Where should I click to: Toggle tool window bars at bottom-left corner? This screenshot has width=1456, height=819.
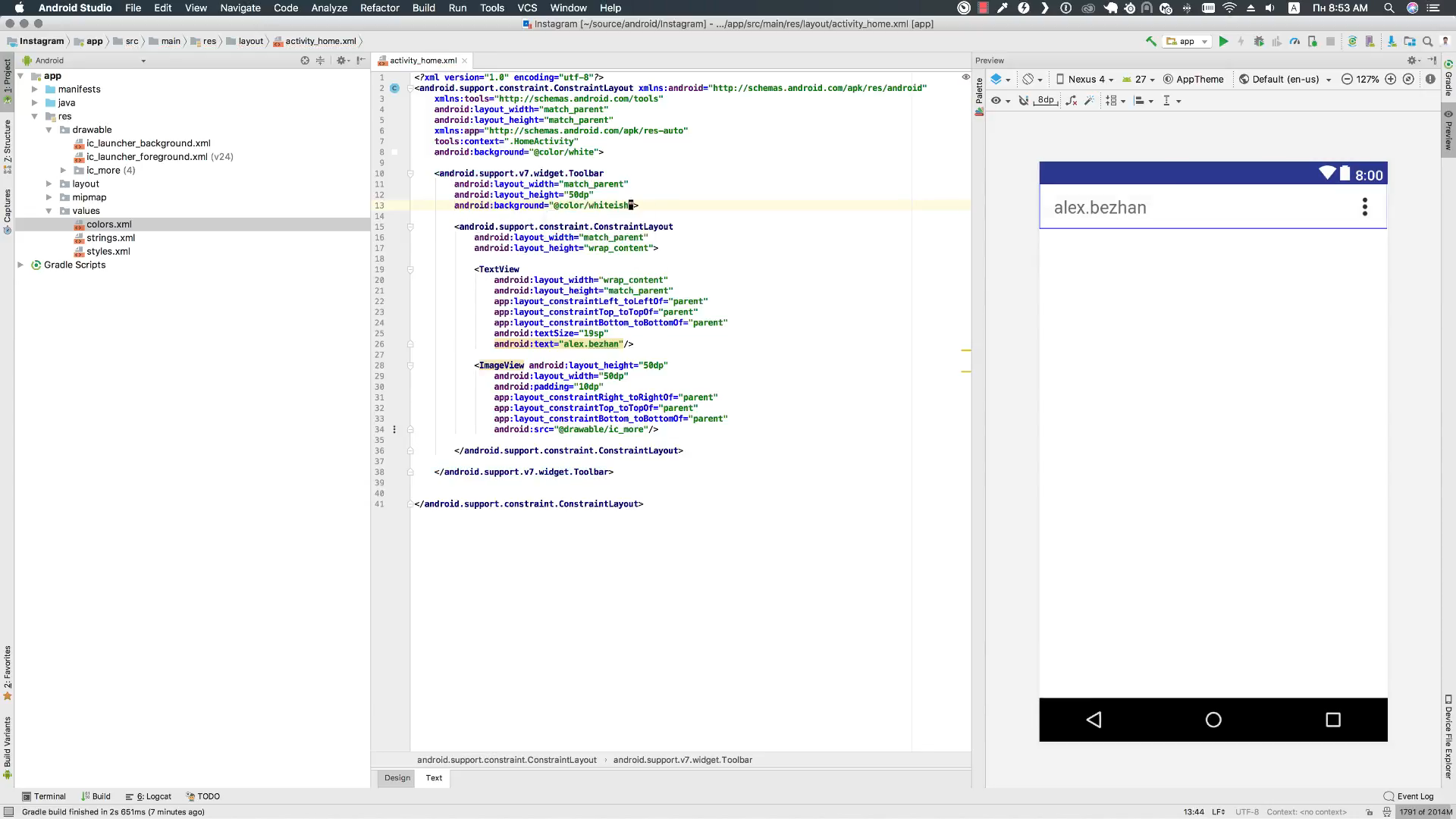7,811
